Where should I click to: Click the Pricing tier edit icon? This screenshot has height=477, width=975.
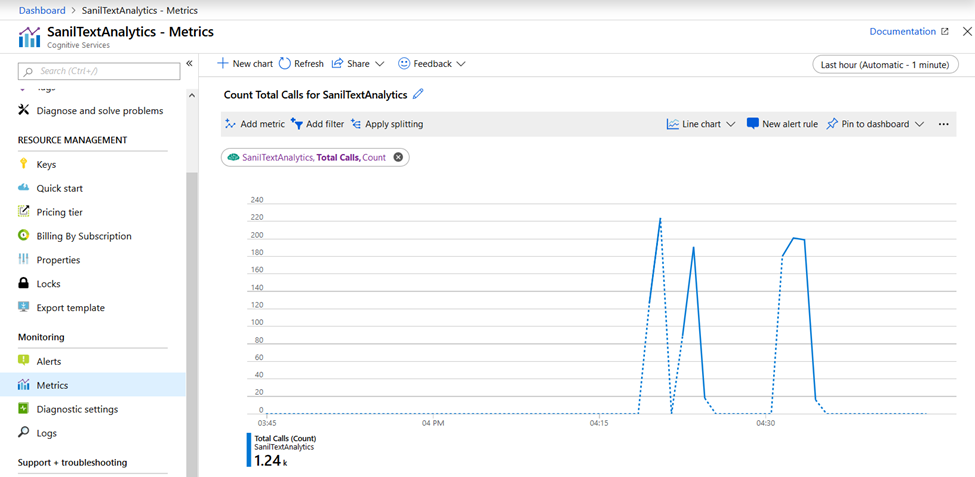click(x=24, y=211)
